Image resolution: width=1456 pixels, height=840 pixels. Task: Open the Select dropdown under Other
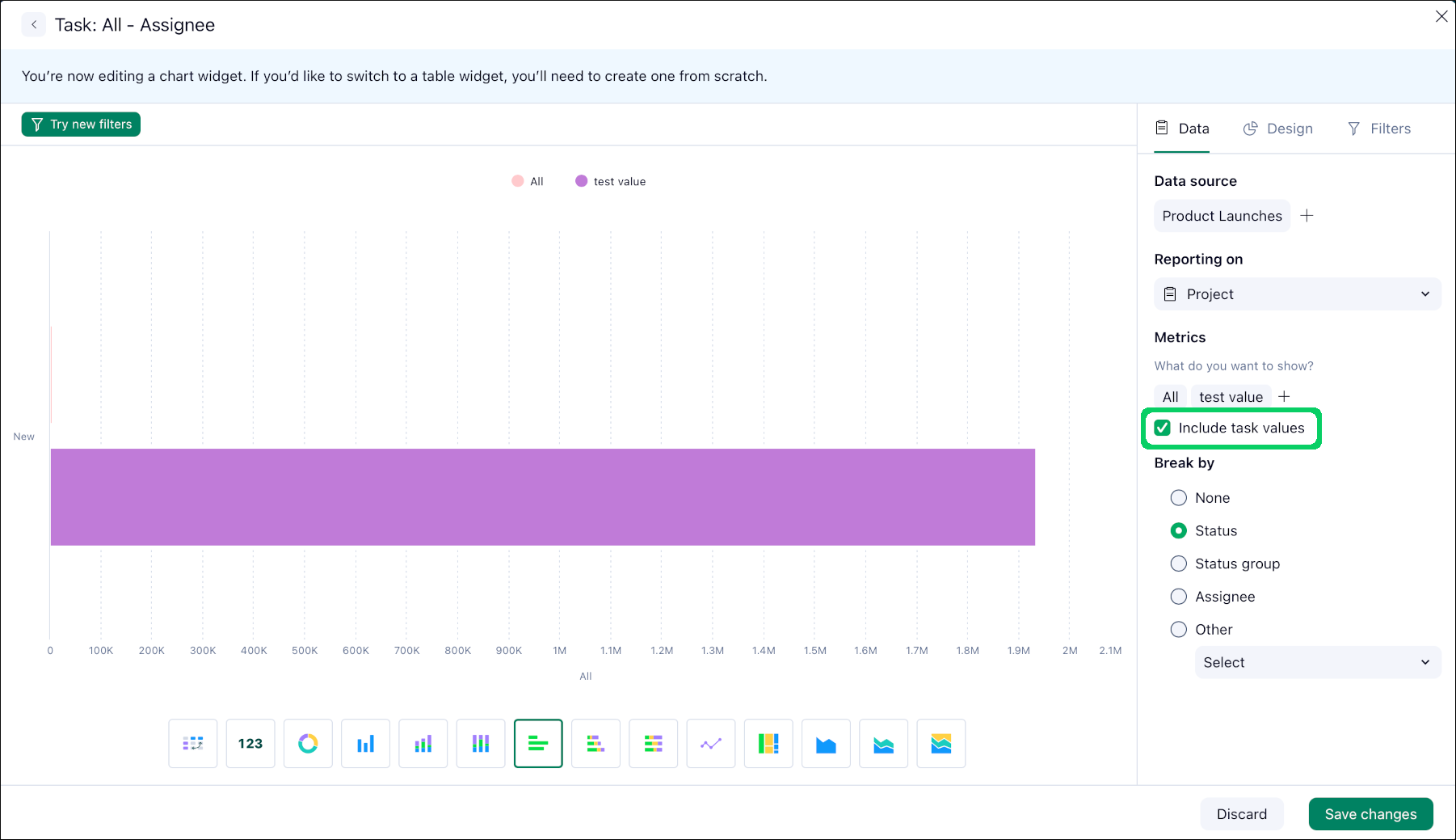[x=1317, y=661]
